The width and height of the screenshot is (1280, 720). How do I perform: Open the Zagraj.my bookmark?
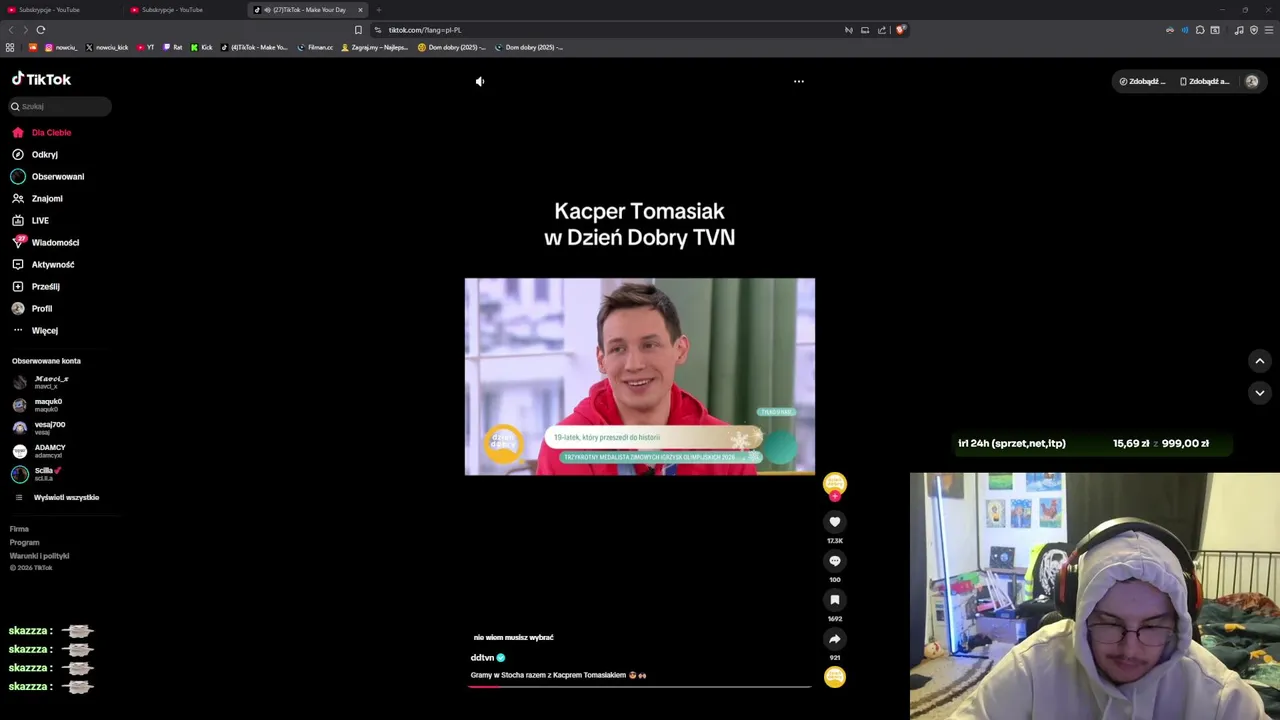point(374,47)
